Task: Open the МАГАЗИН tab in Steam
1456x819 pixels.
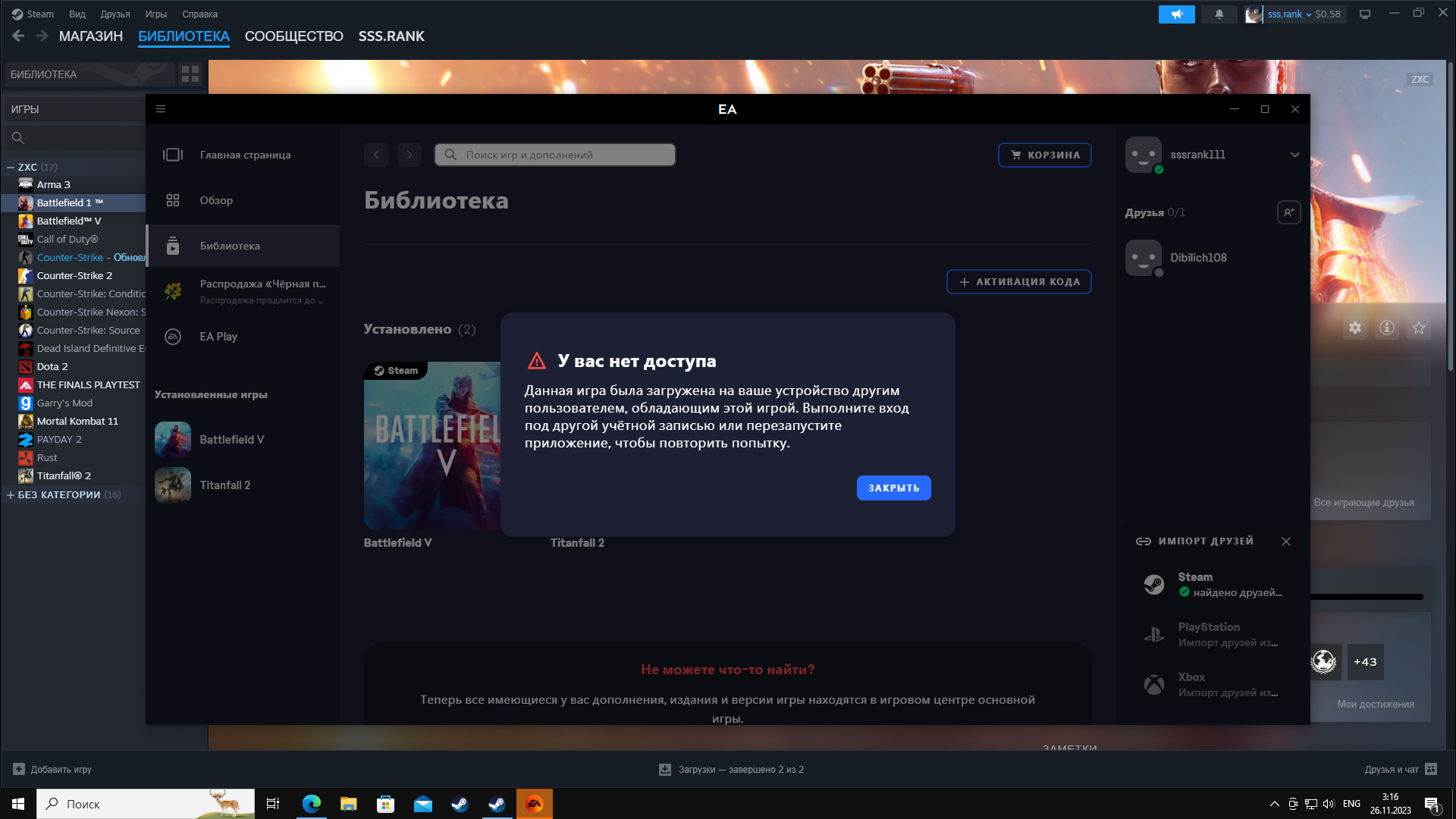Action: tap(91, 36)
